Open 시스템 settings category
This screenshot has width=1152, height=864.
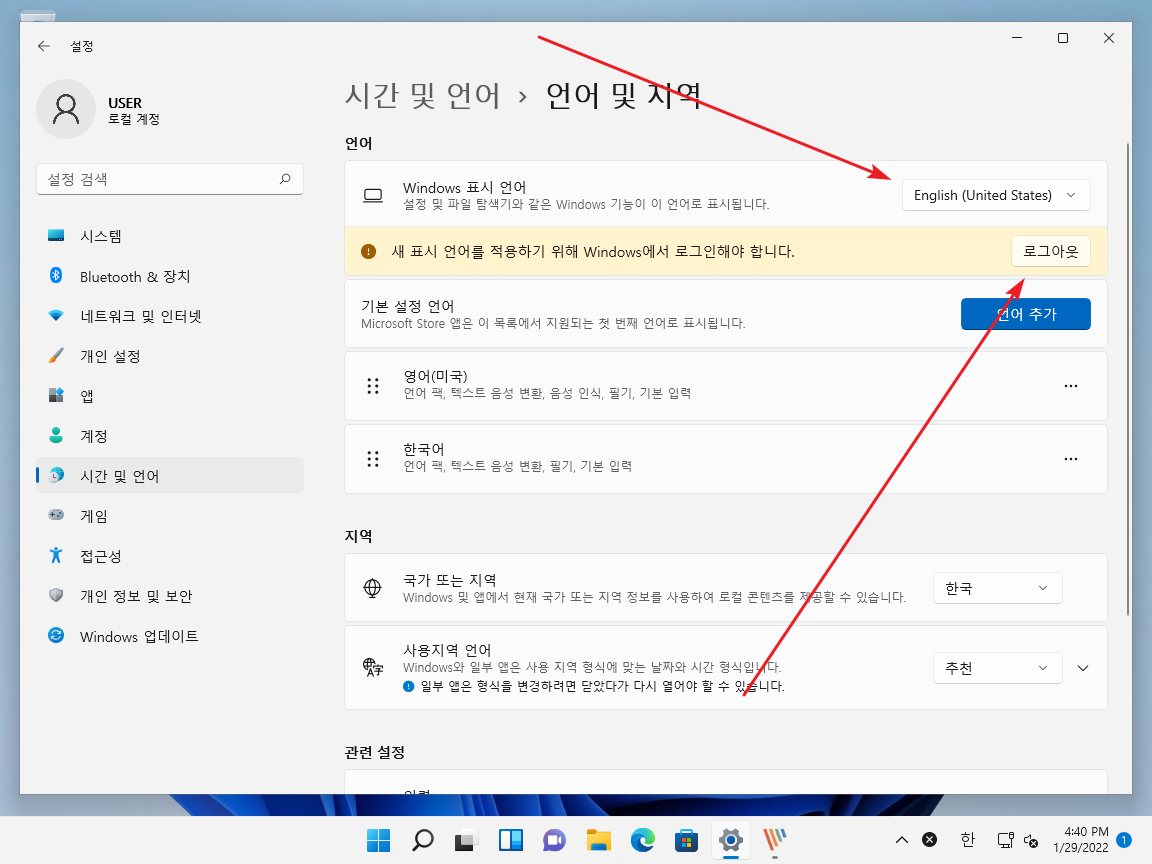(170, 236)
